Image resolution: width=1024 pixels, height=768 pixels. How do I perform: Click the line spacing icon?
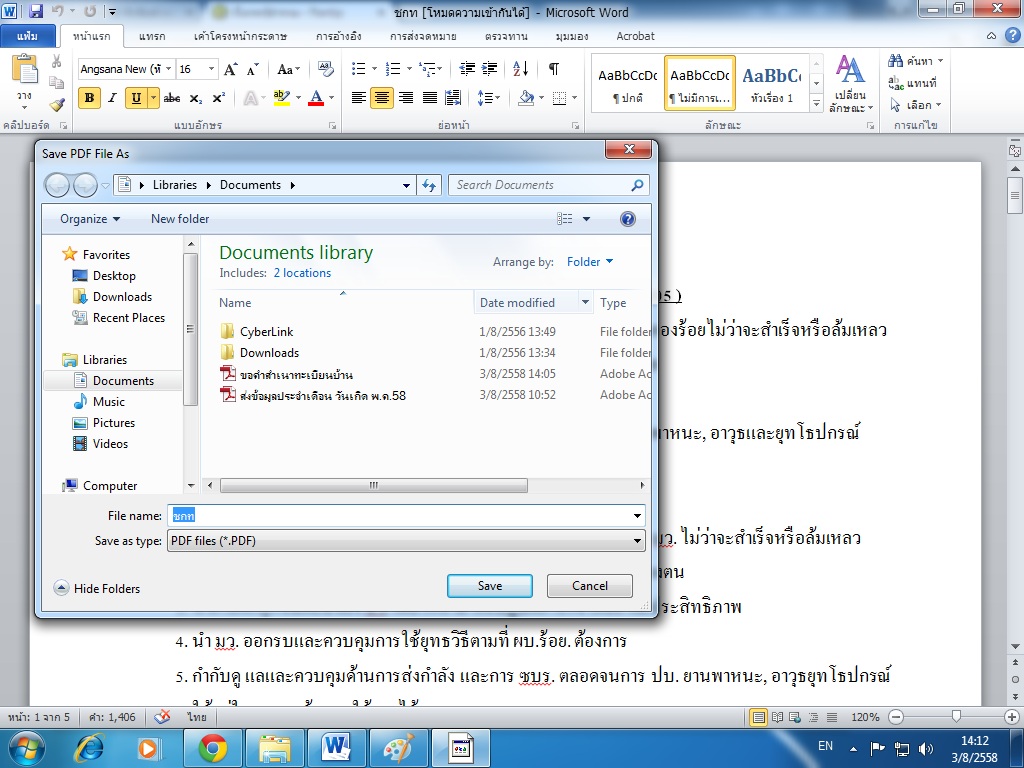(485, 98)
